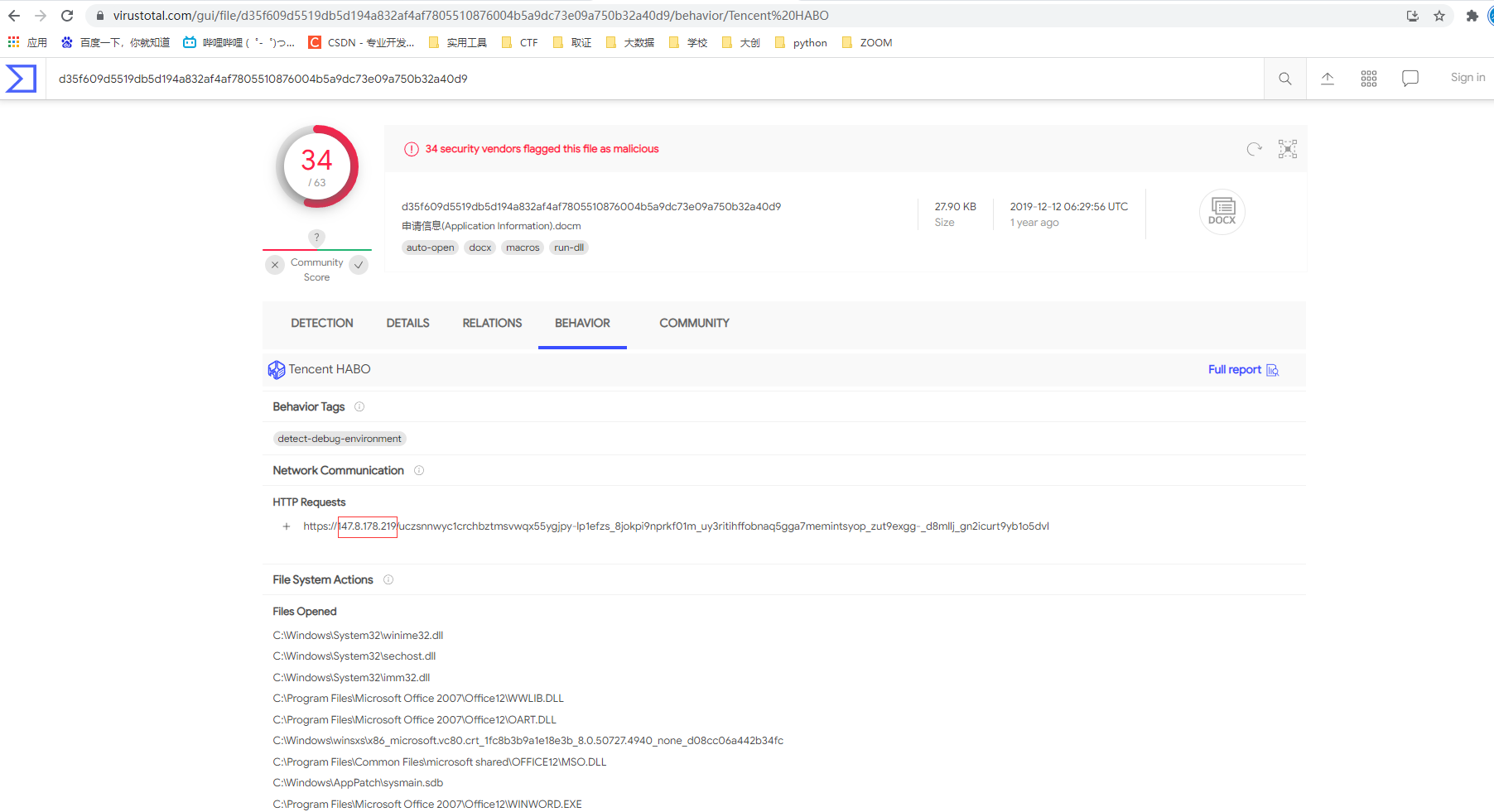Switch to the COMMUNITY tab
The image size is (1494, 812).
[x=694, y=324]
